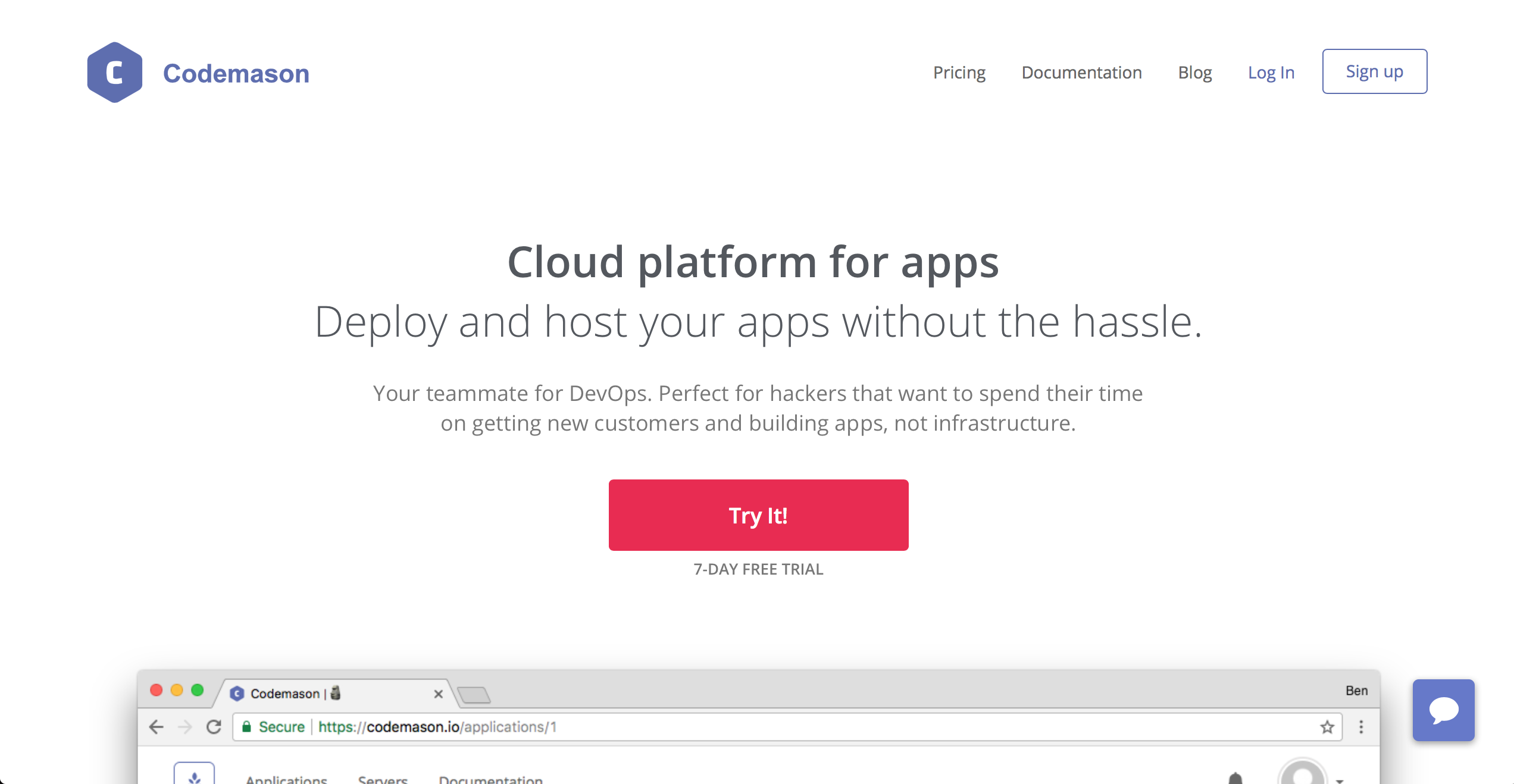Click the bookmark star icon

[x=1327, y=726]
